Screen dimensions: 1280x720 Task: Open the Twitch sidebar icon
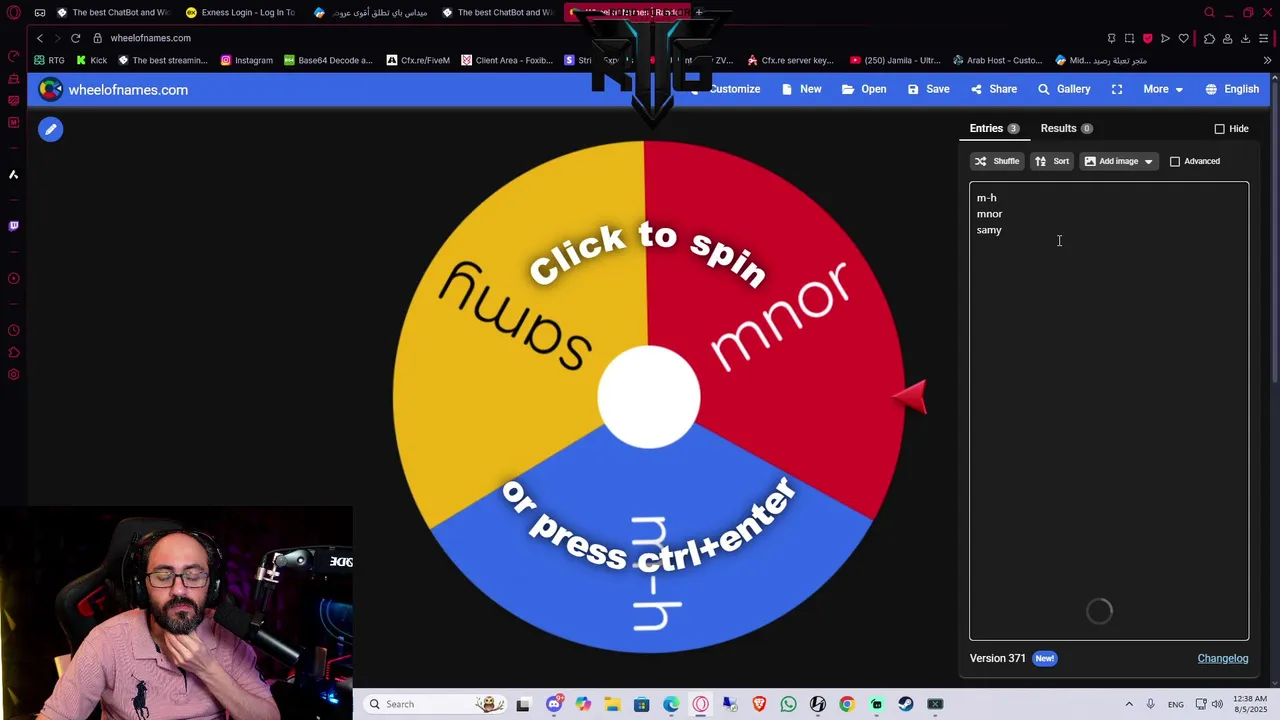pos(14,226)
